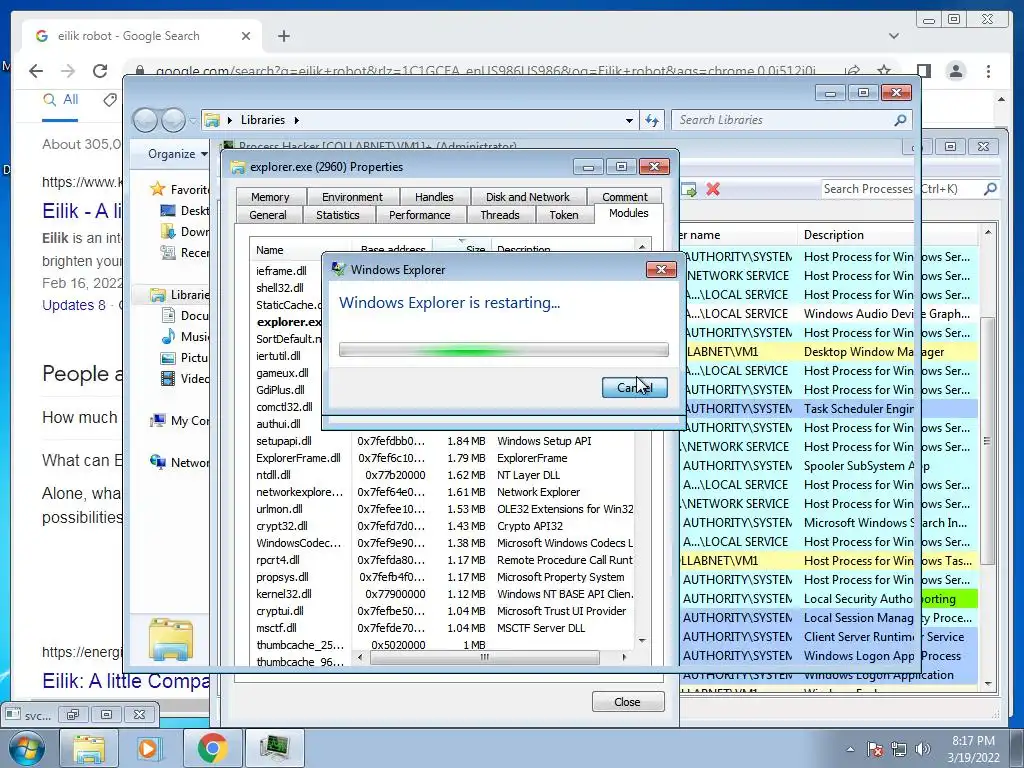Select the Desktop Window Manager process row
Image resolution: width=1024 pixels, height=768 pixels.
829,351
